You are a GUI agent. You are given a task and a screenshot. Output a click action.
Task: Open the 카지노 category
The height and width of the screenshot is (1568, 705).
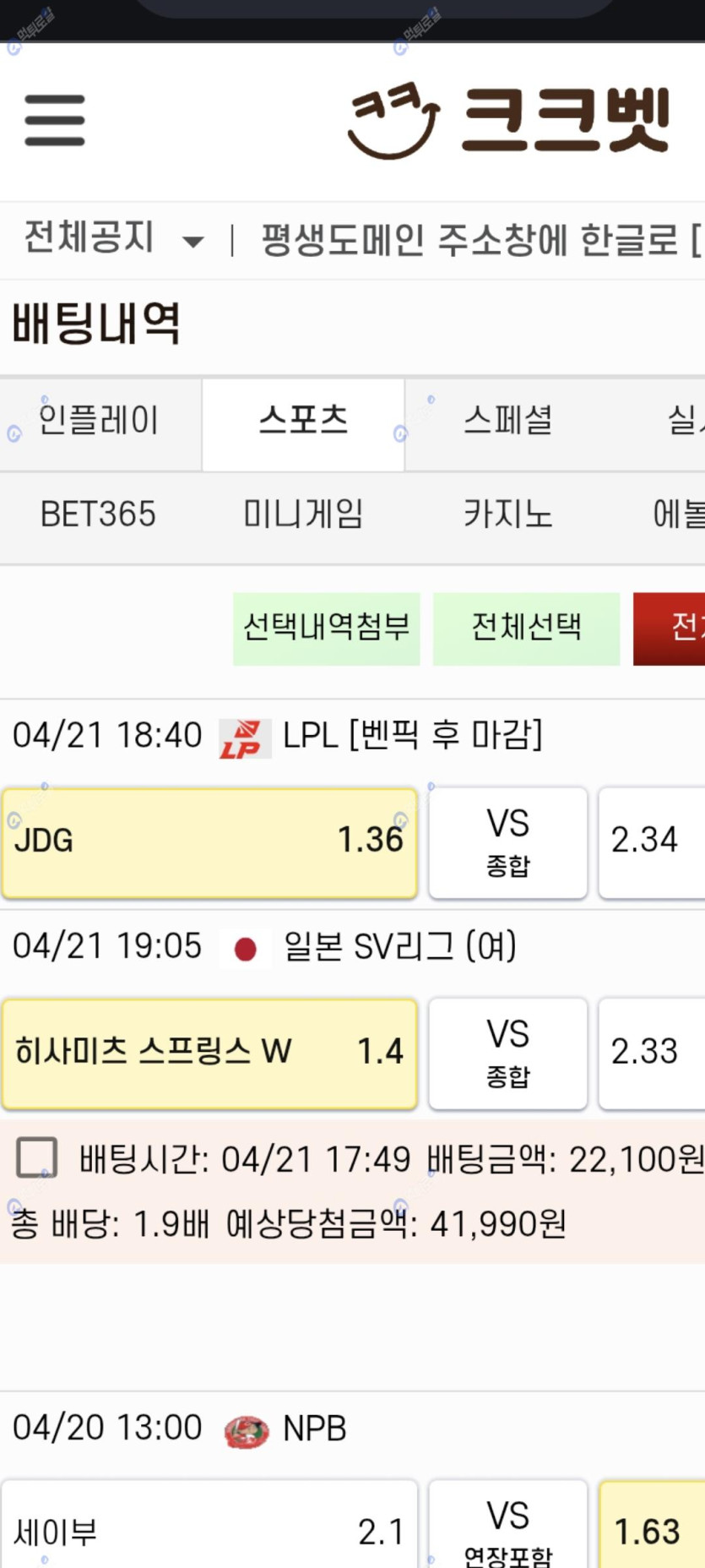pos(507,514)
